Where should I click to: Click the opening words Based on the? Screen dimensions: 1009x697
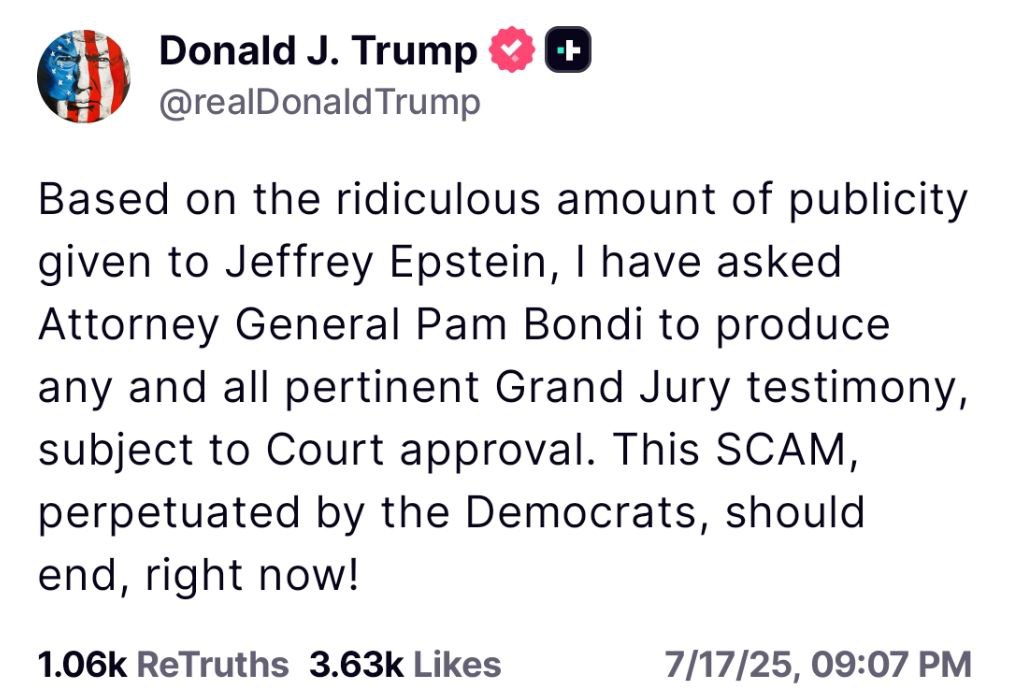pyautogui.click(x=180, y=199)
